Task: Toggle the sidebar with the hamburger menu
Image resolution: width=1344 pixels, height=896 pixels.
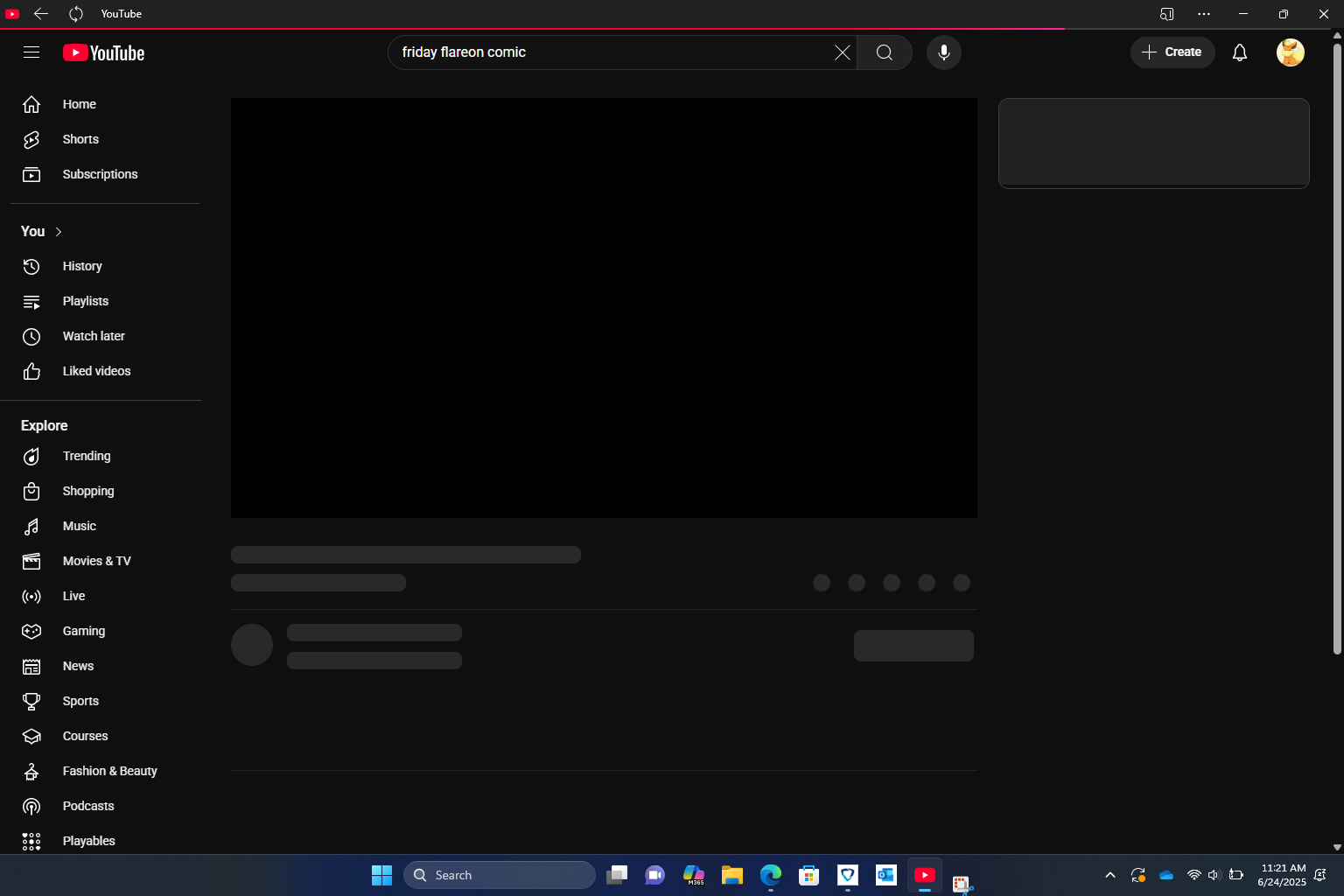Action: pyautogui.click(x=31, y=52)
